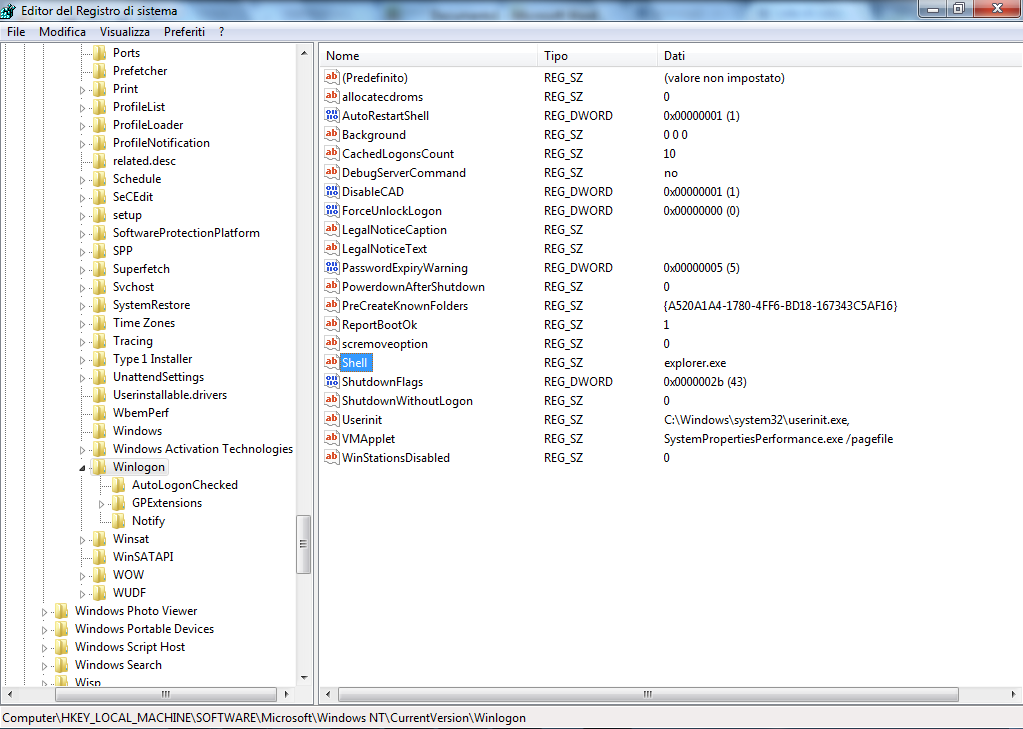Click the DisableCAD binary value icon
This screenshot has height=729, width=1023.
(331, 191)
